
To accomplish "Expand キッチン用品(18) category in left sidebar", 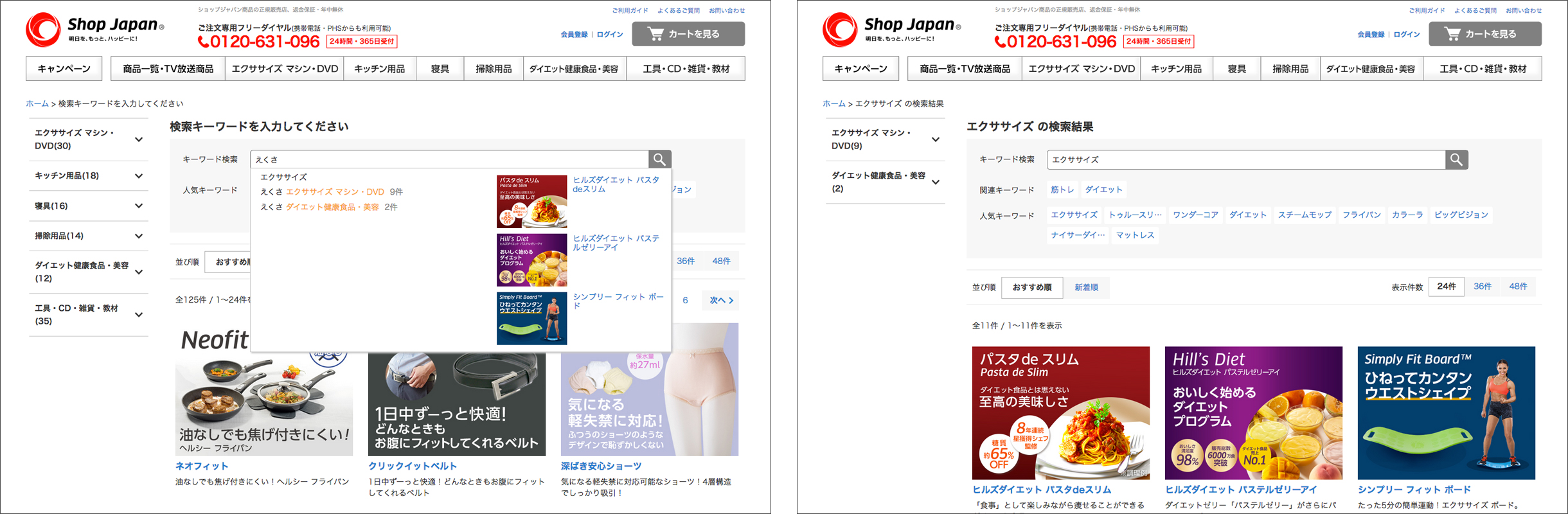I will point(89,176).
